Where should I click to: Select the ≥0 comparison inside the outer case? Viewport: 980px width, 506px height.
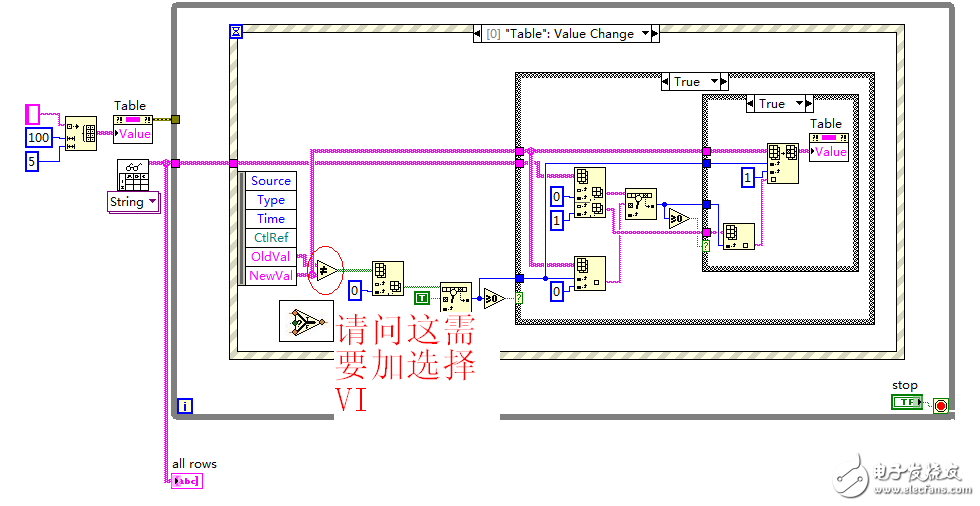pyautogui.click(x=679, y=219)
